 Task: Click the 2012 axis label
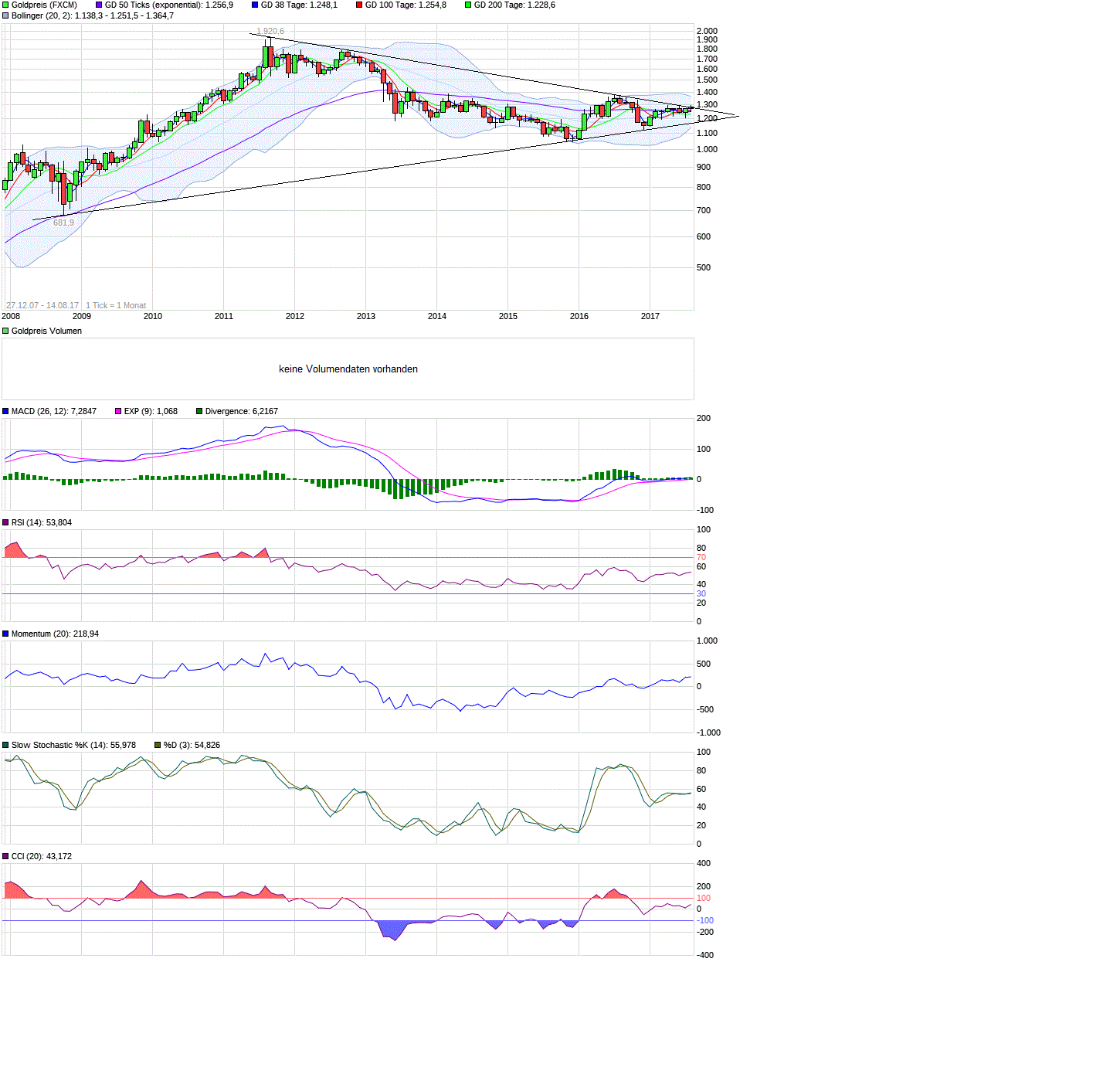[x=295, y=316]
